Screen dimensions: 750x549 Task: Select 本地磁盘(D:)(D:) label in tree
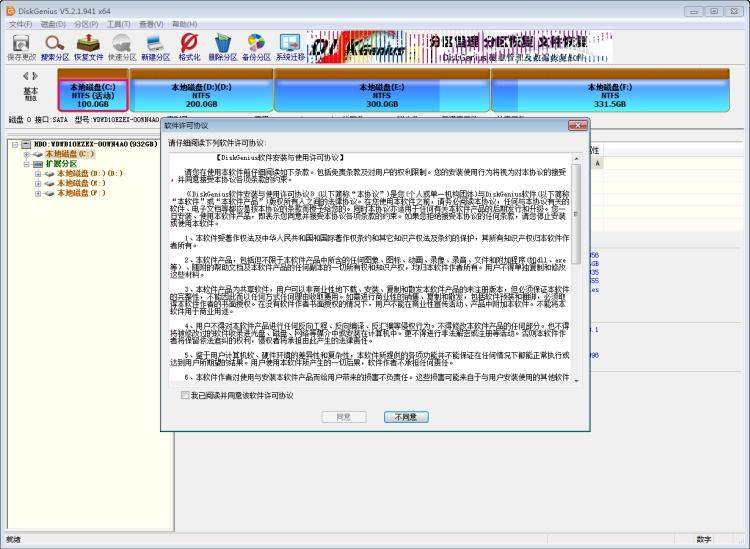90,174
